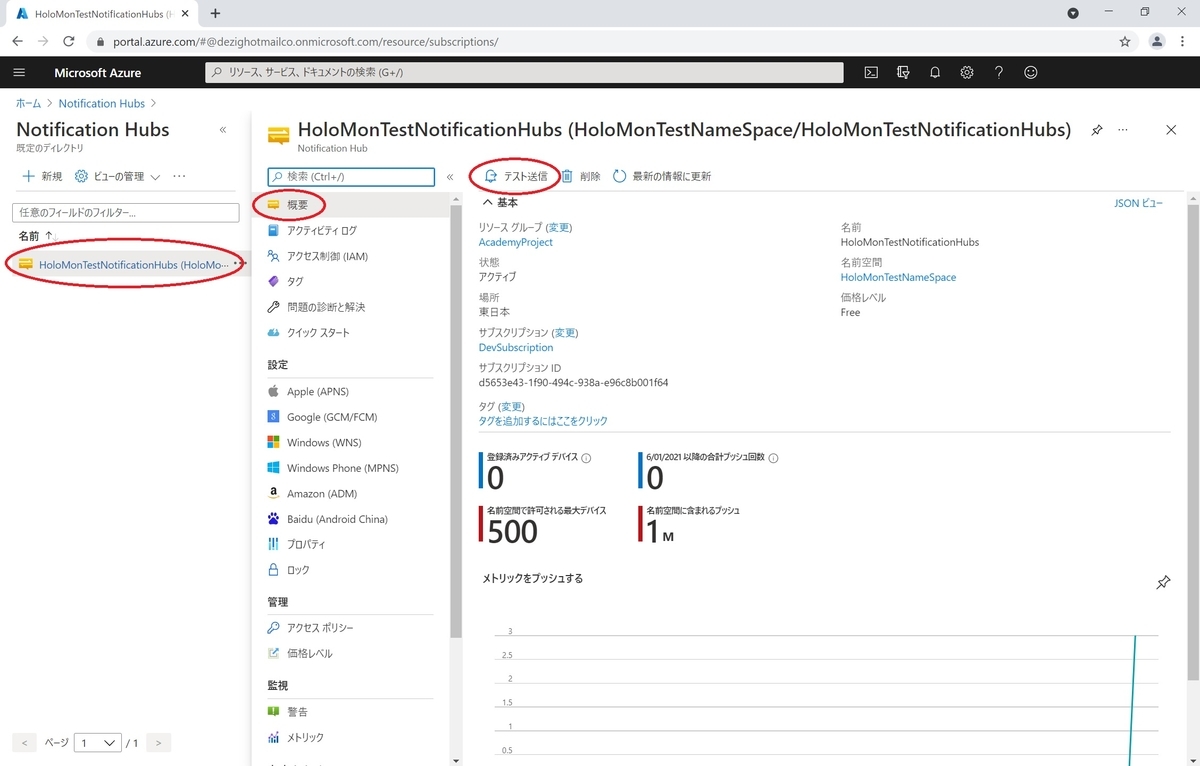The image size is (1200, 766).
Task: Open ビューの管理 dropdown
Action: 118,176
